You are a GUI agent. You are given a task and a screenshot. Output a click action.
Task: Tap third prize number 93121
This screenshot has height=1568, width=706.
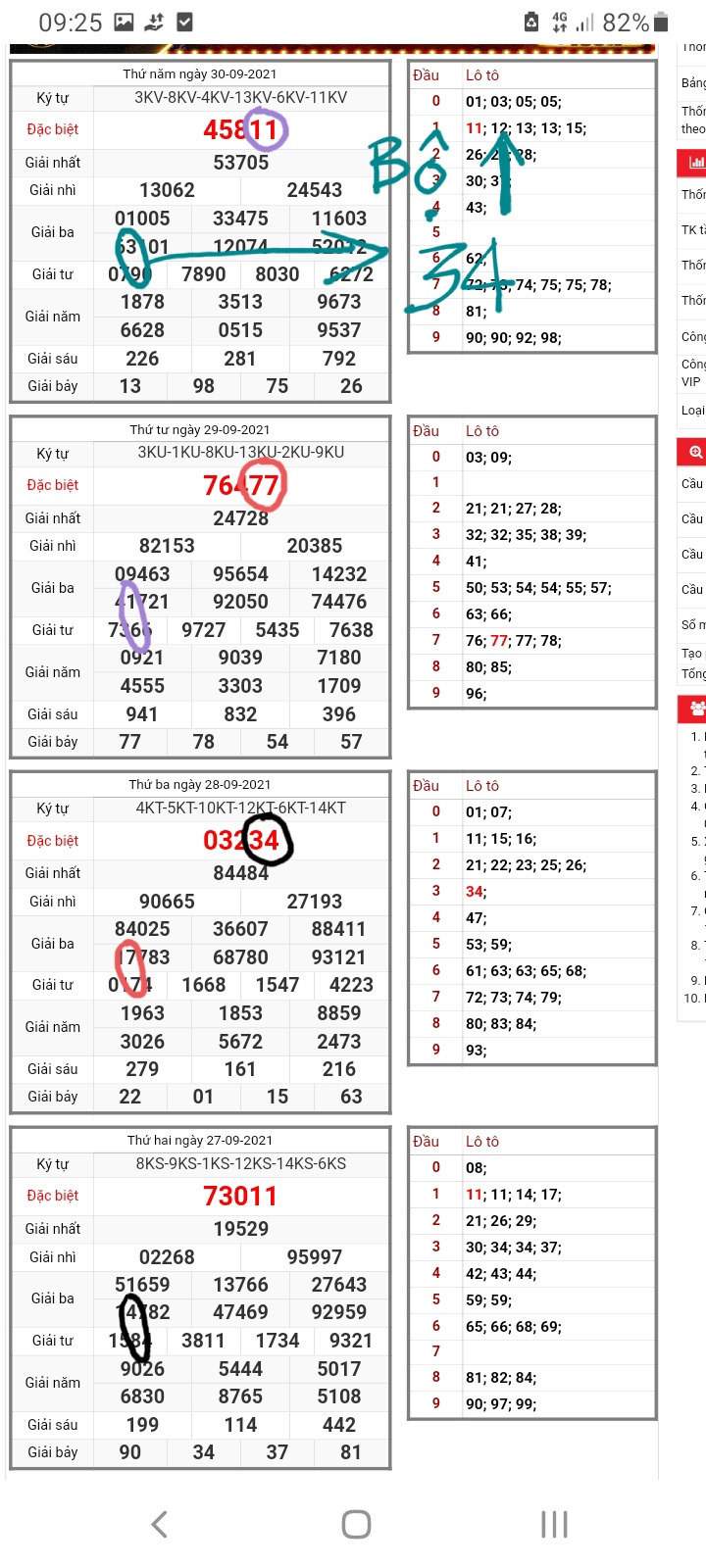(x=339, y=957)
